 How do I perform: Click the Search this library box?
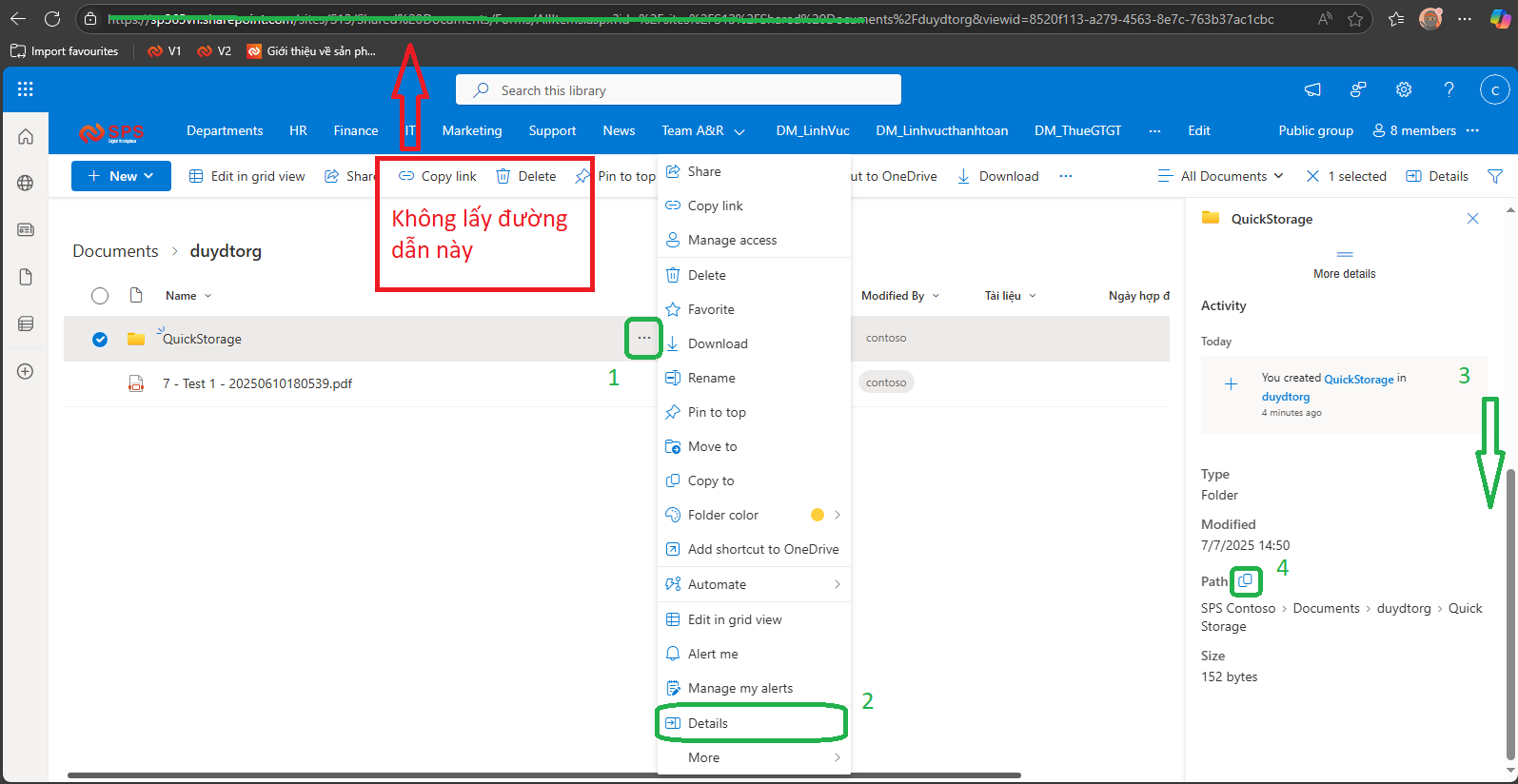coord(678,90)
